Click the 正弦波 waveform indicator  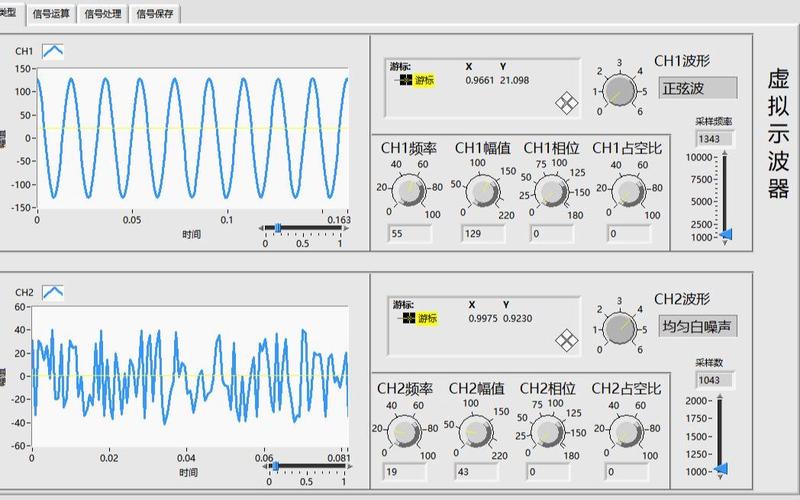[x=698, y=88]
